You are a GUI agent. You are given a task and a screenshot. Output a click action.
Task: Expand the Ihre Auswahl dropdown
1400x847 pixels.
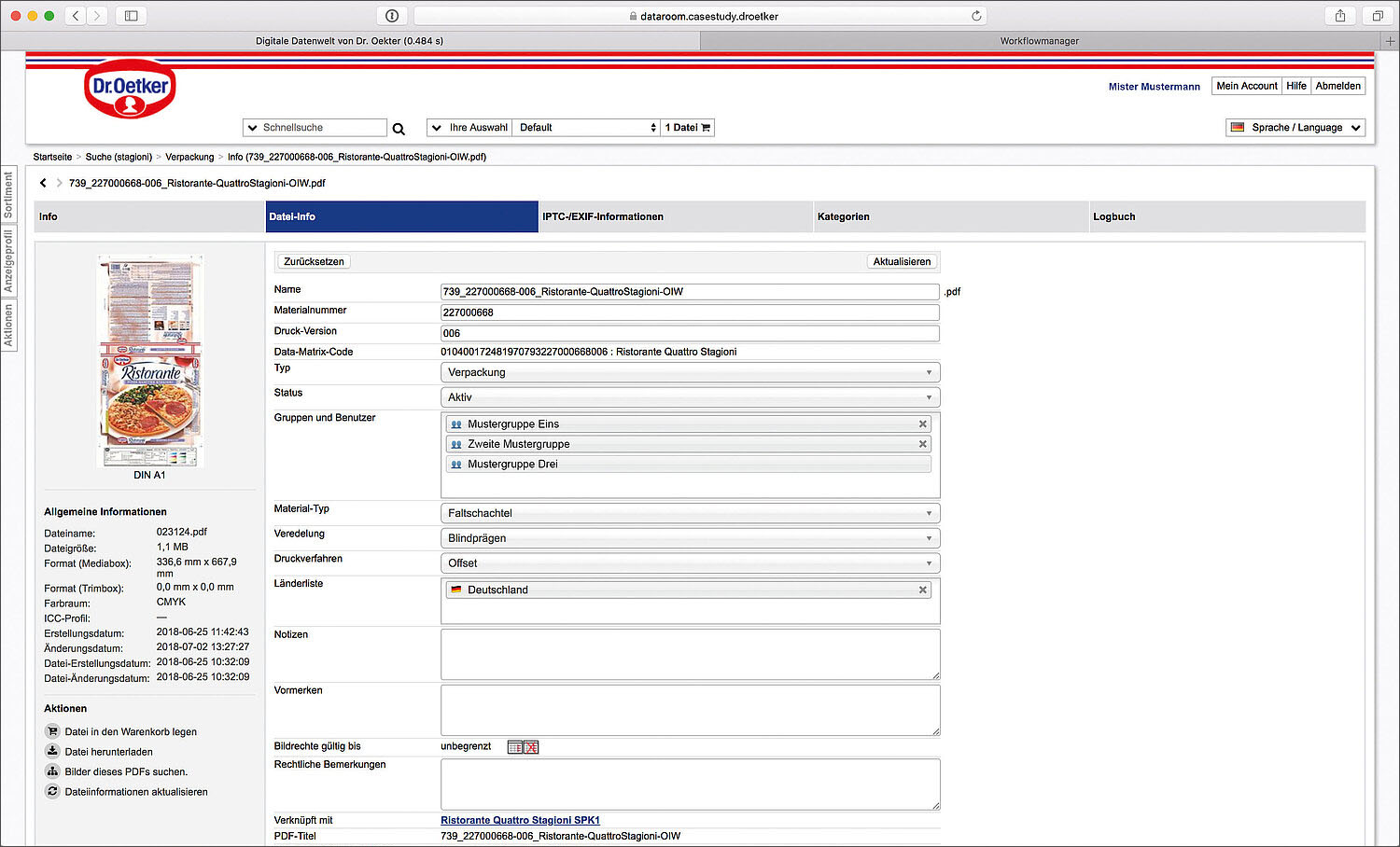[469, 128]
